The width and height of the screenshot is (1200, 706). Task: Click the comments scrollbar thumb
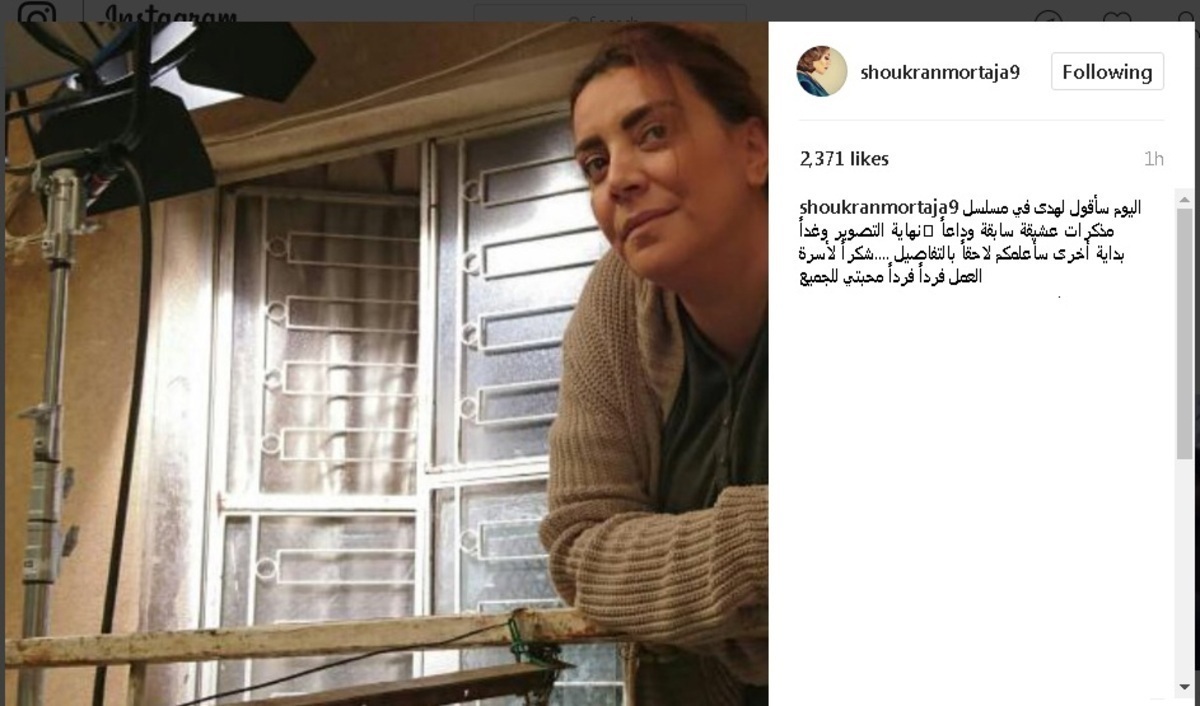click(1185, 333)
